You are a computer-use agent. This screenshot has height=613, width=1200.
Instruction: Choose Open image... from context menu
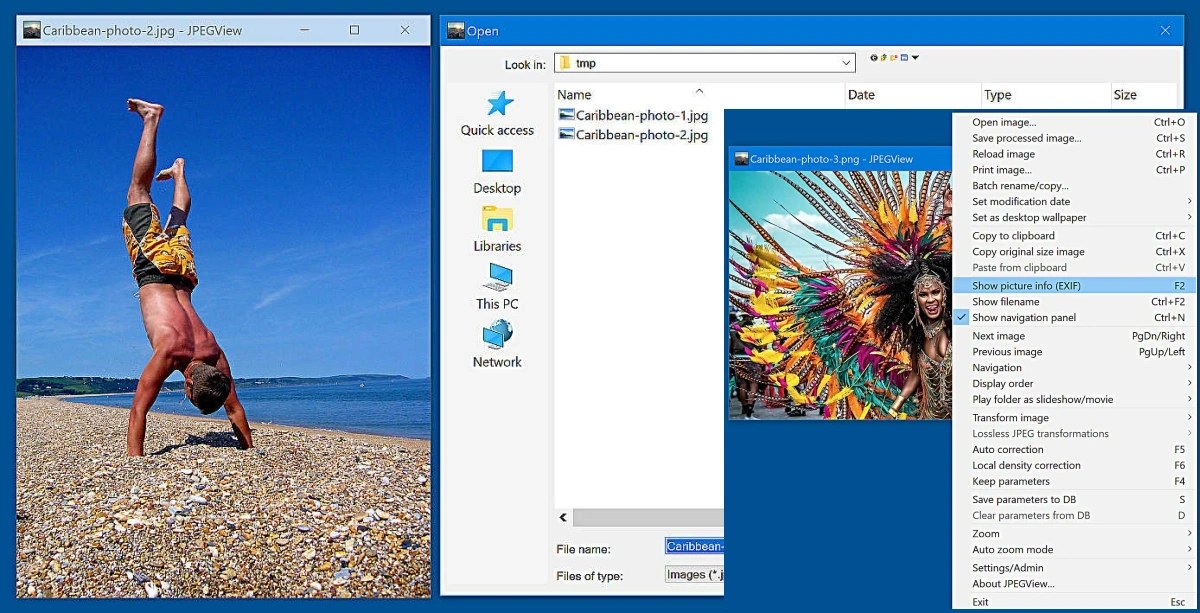[x=1004, y=123]
